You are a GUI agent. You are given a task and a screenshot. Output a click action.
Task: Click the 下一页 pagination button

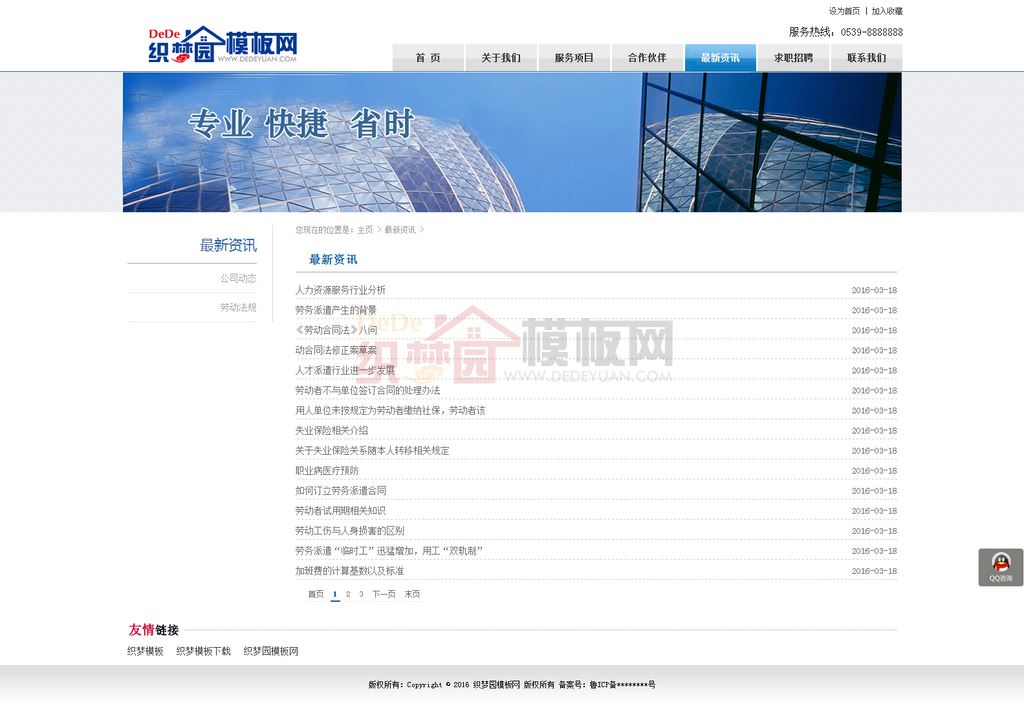pyautogui.click(x=383, y=594)
